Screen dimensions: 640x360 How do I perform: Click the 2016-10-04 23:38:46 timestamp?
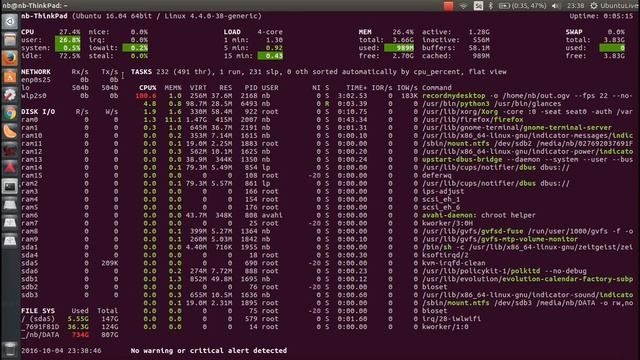click(61, 351)
